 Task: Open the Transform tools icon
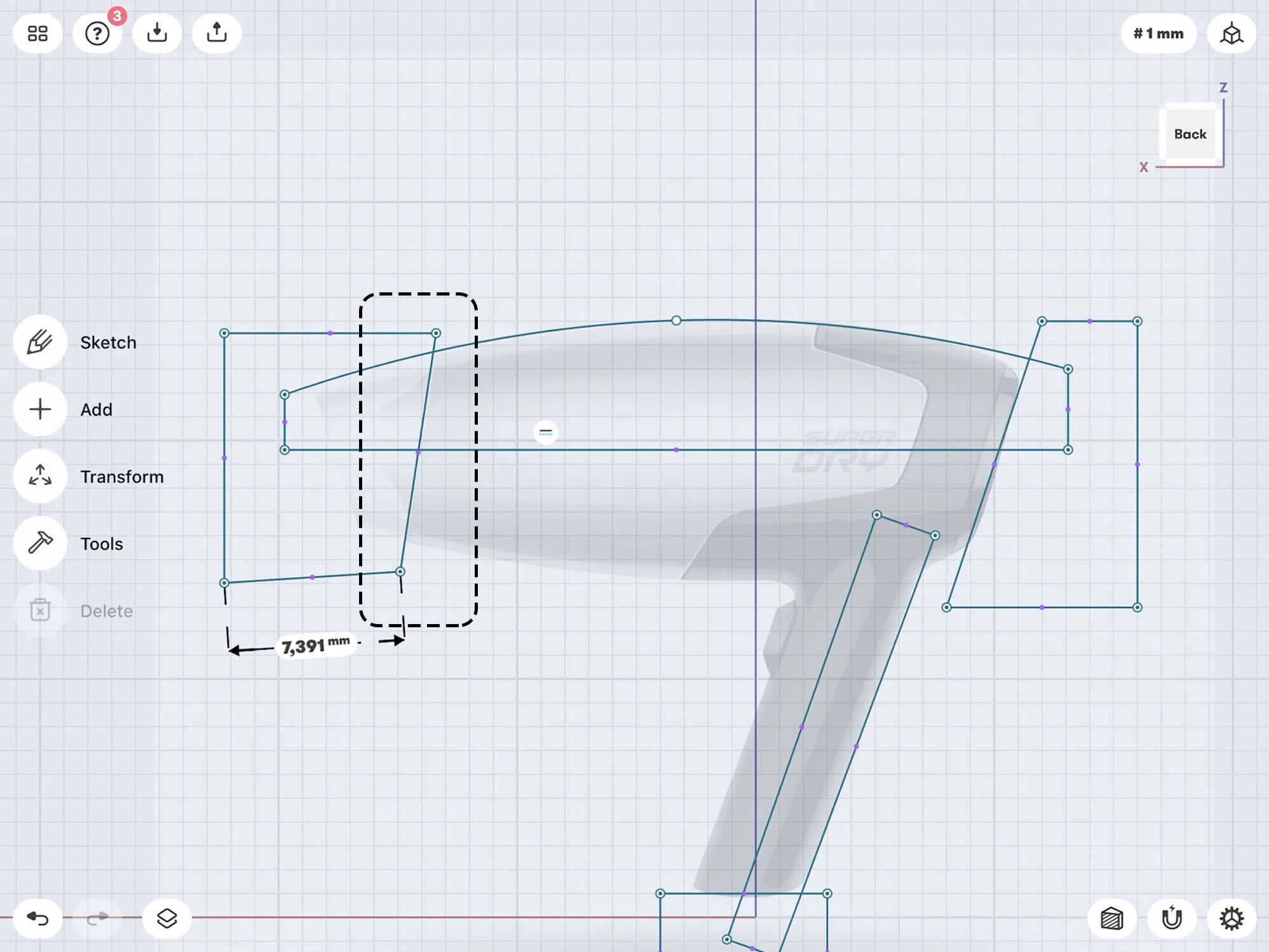coord(40,477)
